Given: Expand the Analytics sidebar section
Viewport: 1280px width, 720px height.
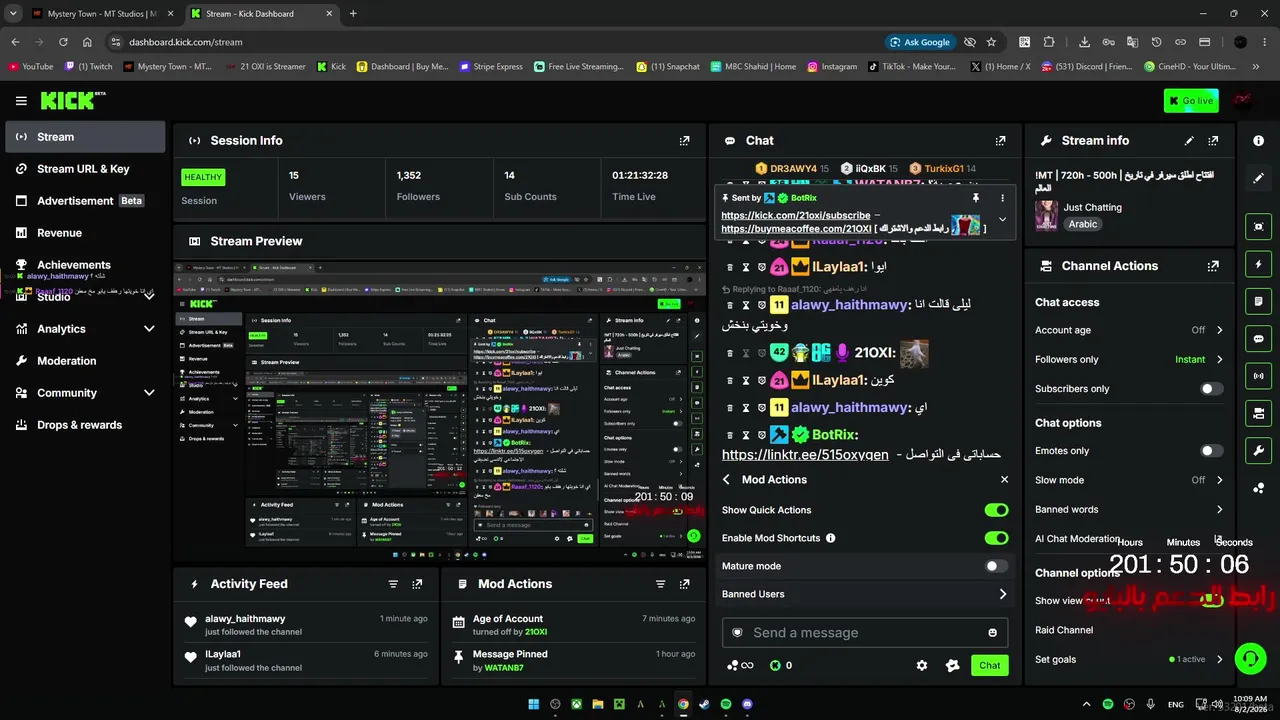Looking at the screenshot, I should [x=149, y=329].
